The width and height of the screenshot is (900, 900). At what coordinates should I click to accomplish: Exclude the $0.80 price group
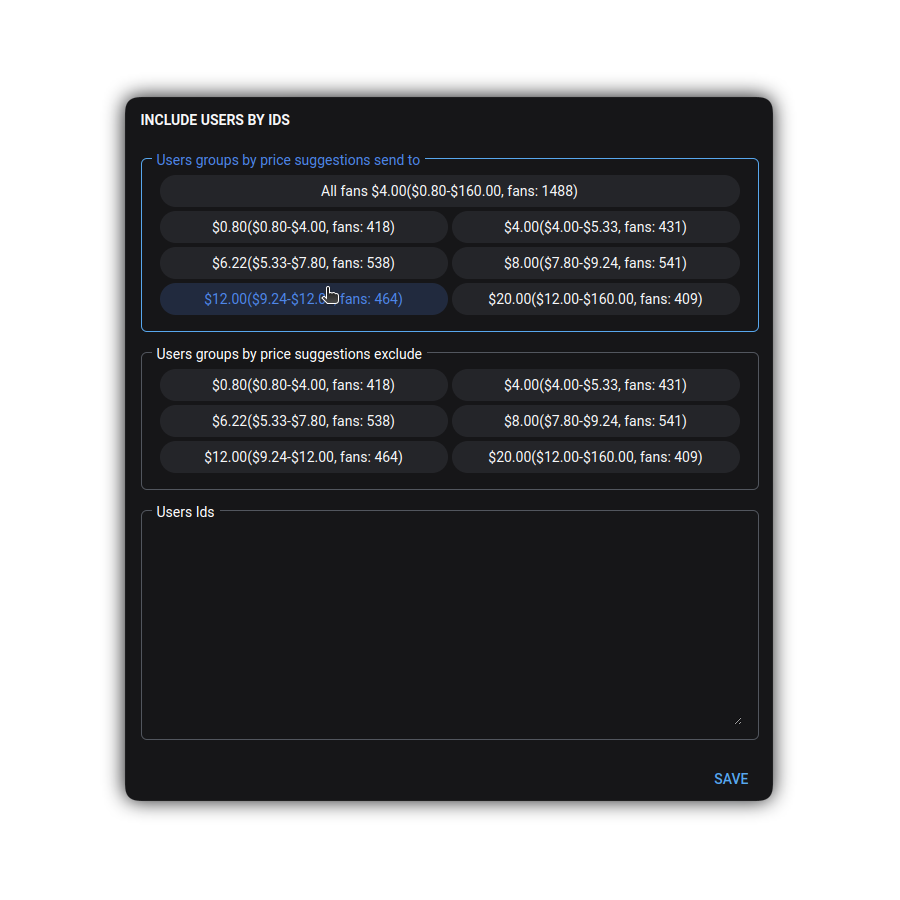pyautogui.click(x=303, y=385)
